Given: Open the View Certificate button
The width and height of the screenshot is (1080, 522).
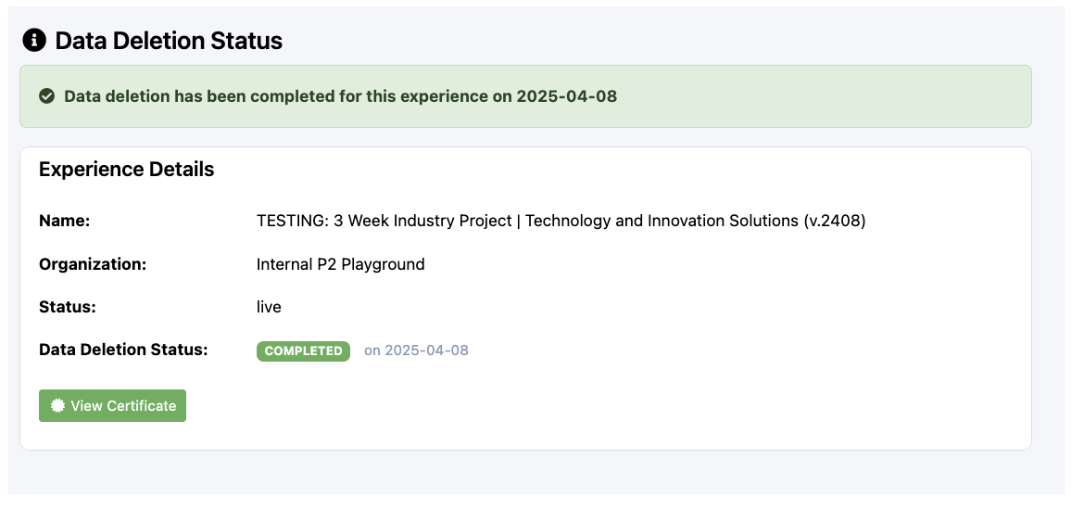Looking at the screenshot, I should tap(112, 406).
